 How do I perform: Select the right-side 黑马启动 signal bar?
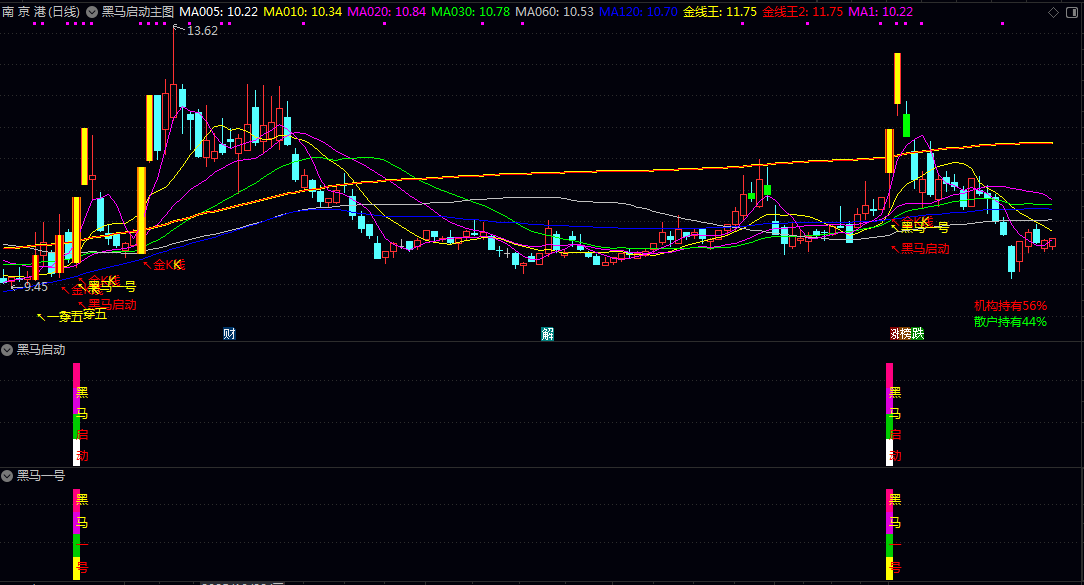890,414
